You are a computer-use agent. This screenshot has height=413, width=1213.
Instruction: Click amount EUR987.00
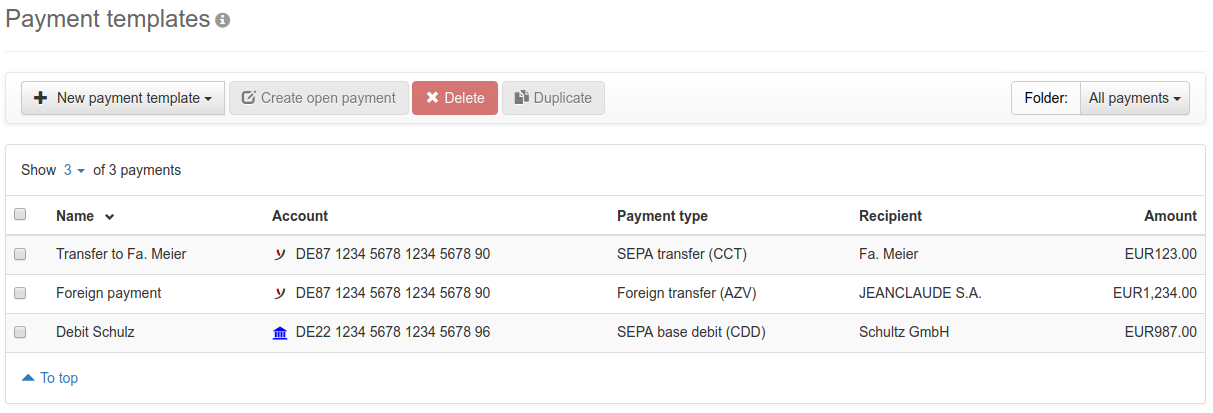click(1161, 332)
